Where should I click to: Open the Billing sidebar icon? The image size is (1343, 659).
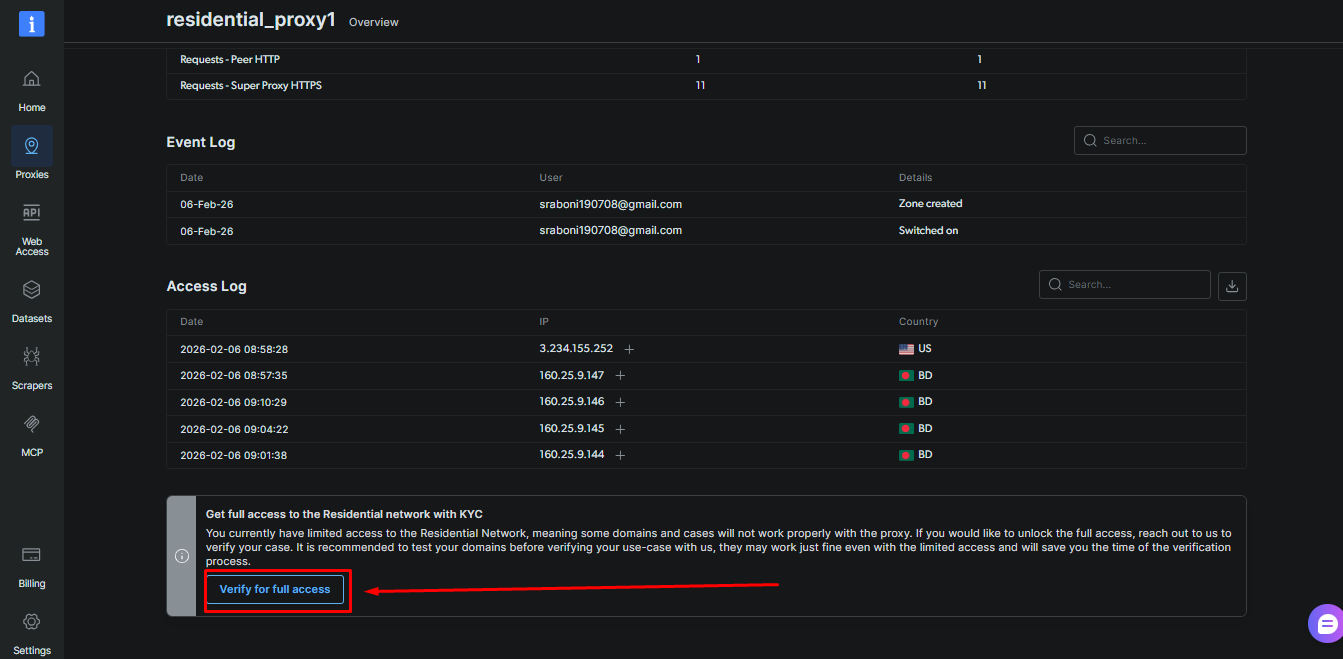(32, 555)
